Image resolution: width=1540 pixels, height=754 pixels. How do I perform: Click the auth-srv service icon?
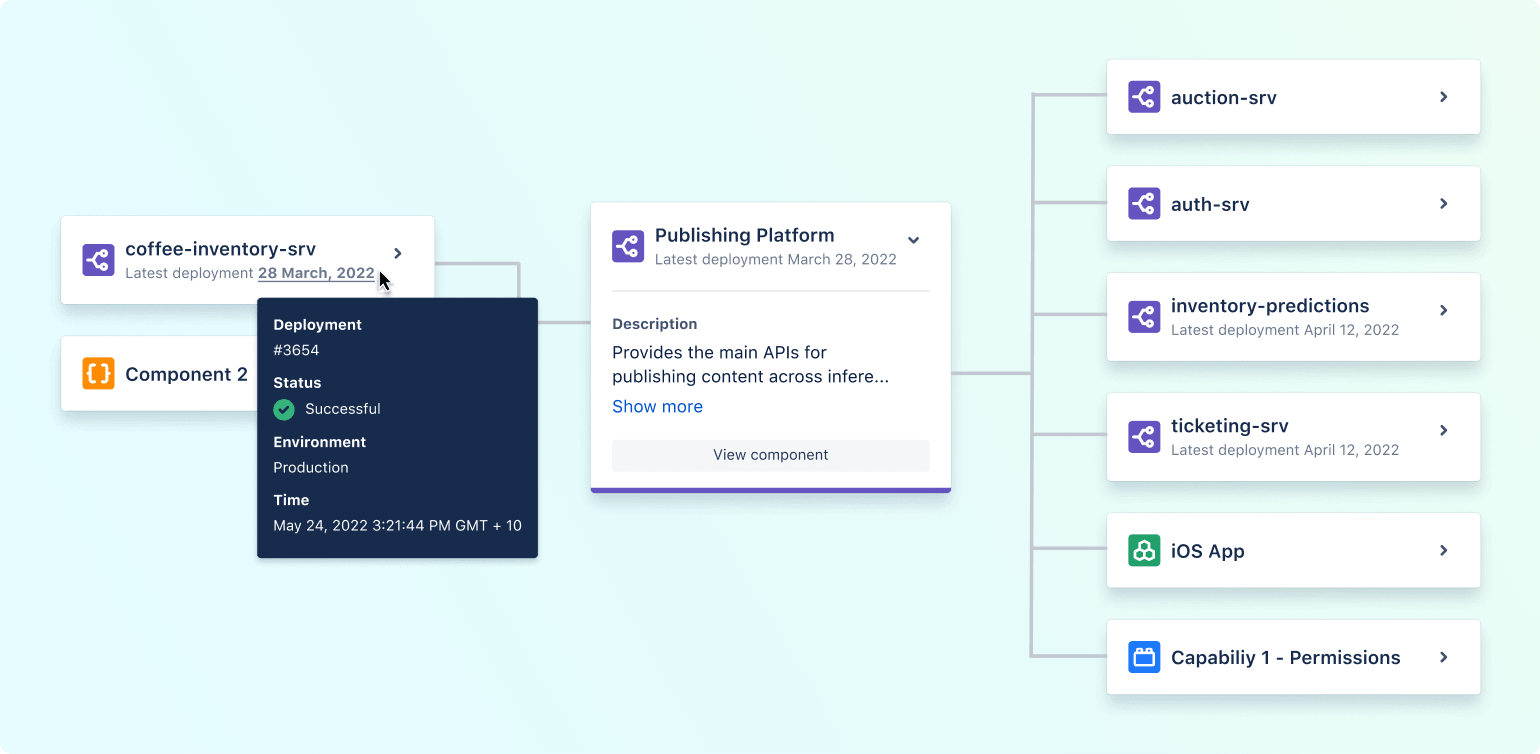1143,203
